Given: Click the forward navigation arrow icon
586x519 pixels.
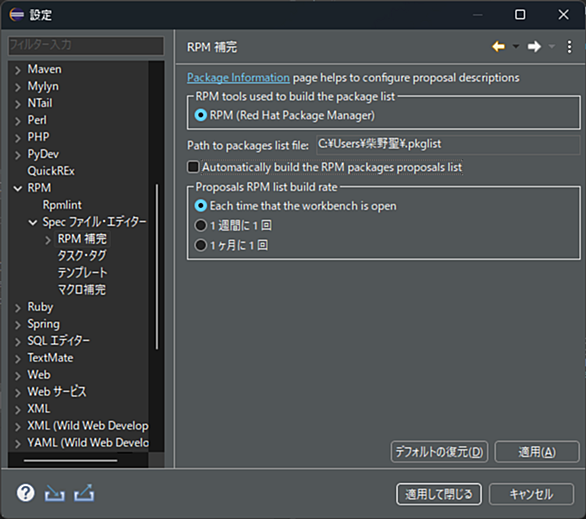Looking at the screenshot, I should (534, 47).
